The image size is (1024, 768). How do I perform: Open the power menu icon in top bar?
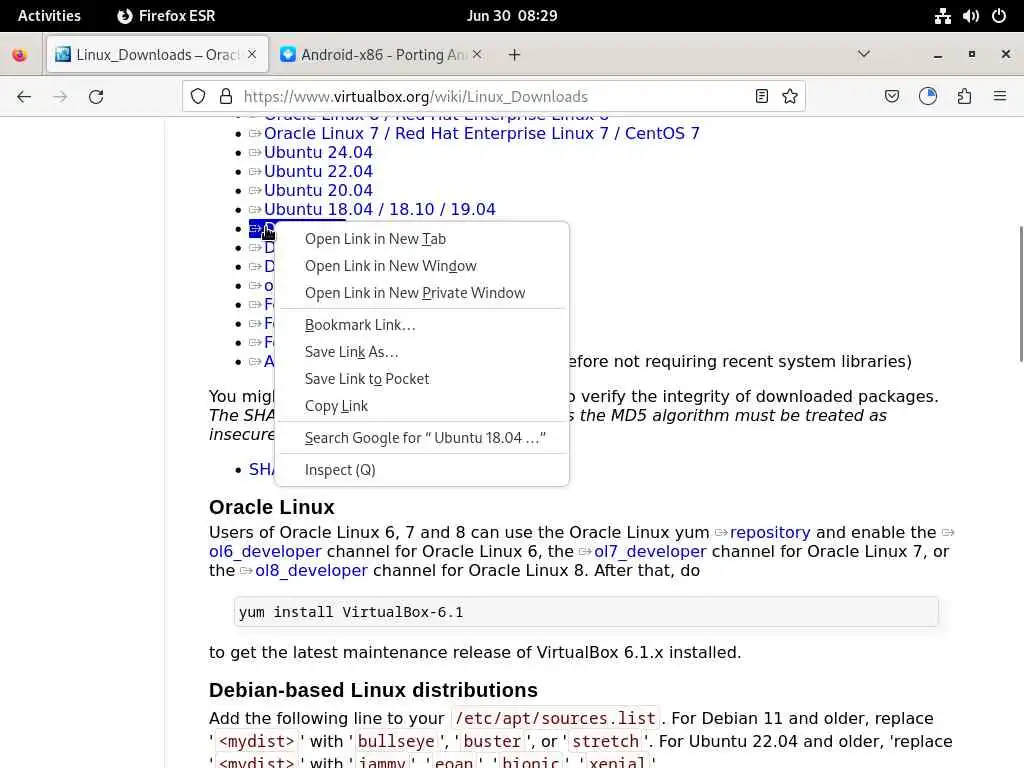pyautogui.click(x=999, y=16)
